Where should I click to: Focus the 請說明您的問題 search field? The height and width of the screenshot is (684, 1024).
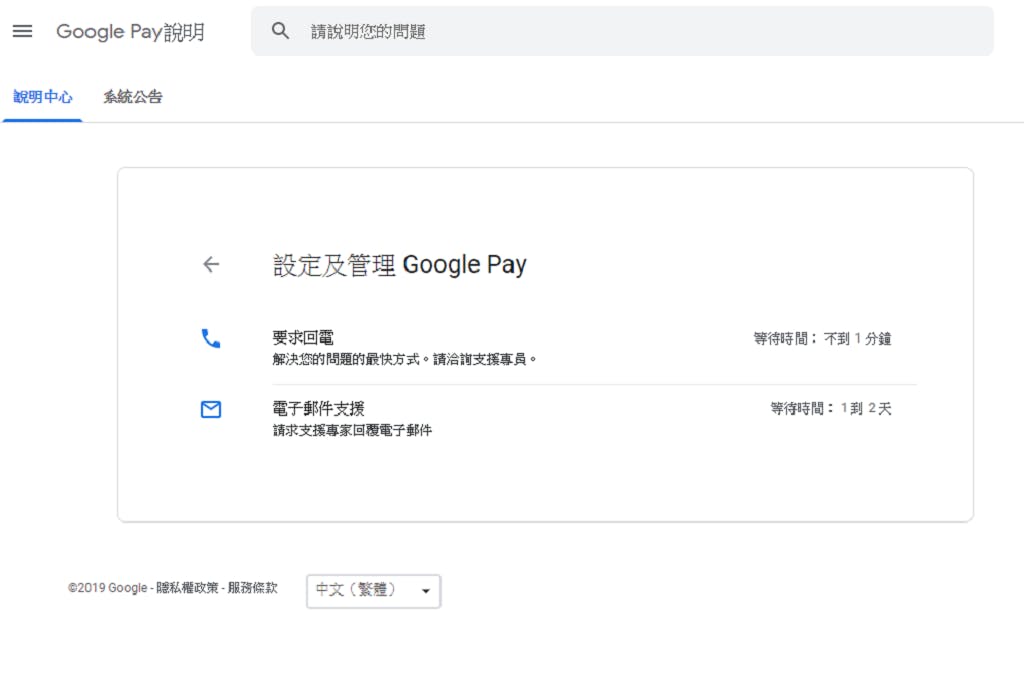point(622,31)
